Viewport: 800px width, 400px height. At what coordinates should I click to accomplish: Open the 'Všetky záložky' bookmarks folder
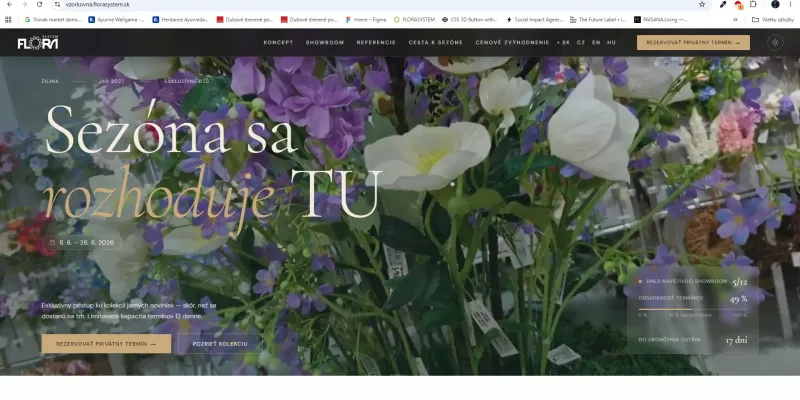pos(773,19)
